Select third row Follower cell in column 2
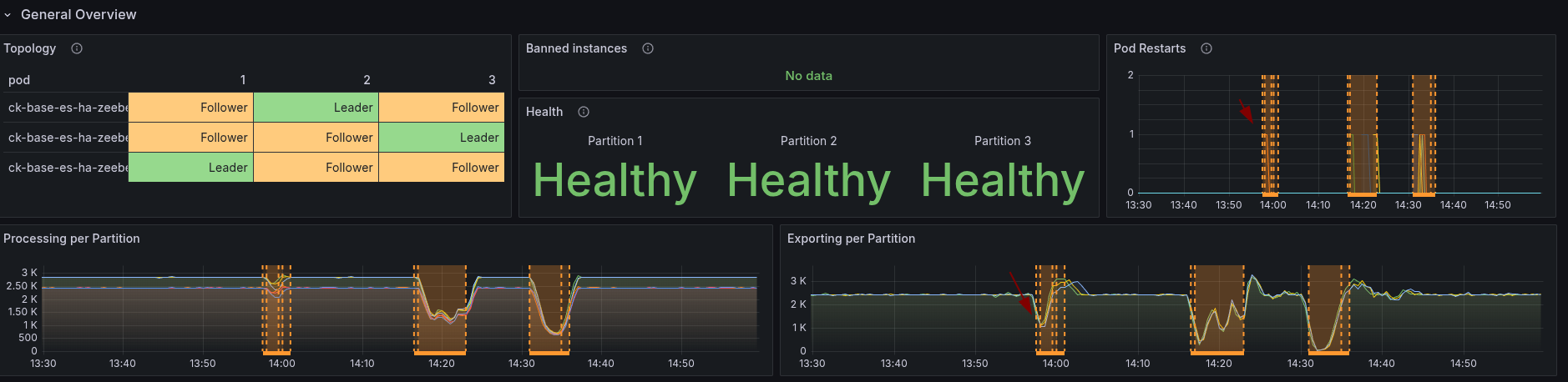 pos(316,168)
